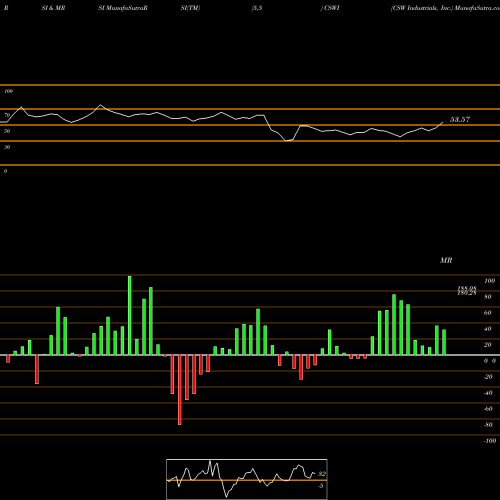This screenshot has height=500, width=500.
Task: Click the 70 level label on RSI axis
Action: click(7, 115)
